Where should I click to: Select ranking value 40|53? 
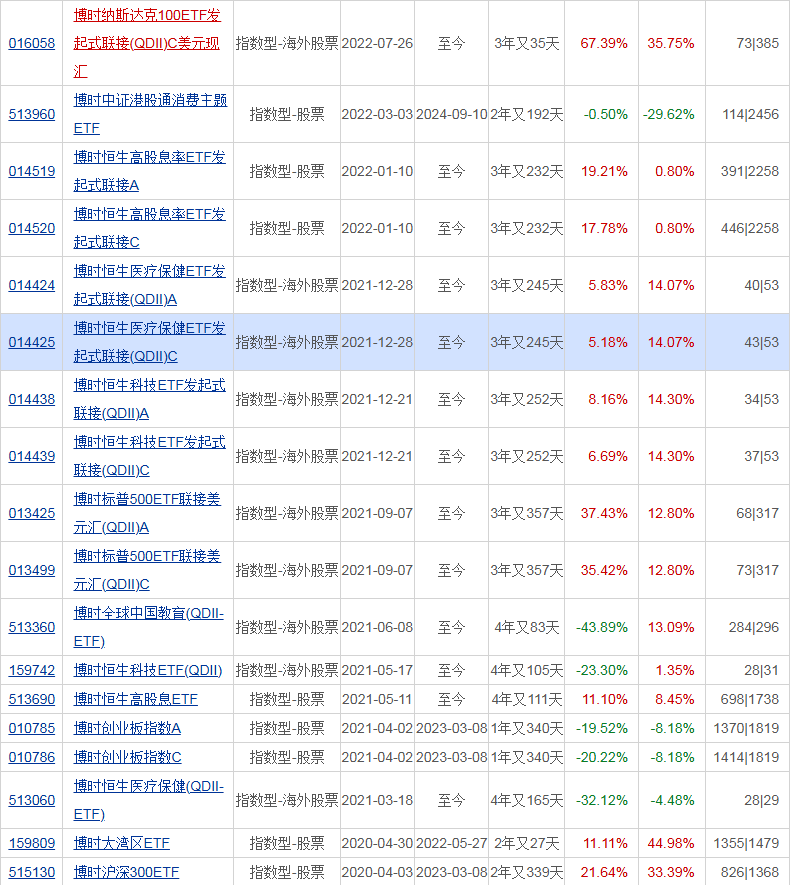point(762,286)
